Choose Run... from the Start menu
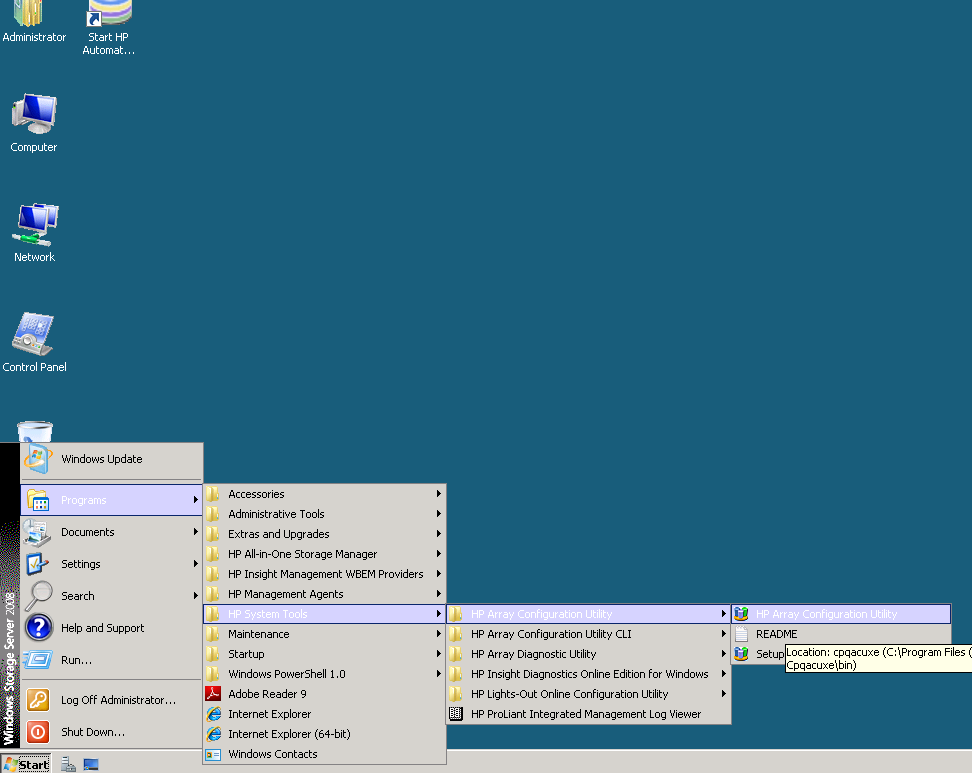This screenshot has width=972, height=773. [x=112, y=660]
